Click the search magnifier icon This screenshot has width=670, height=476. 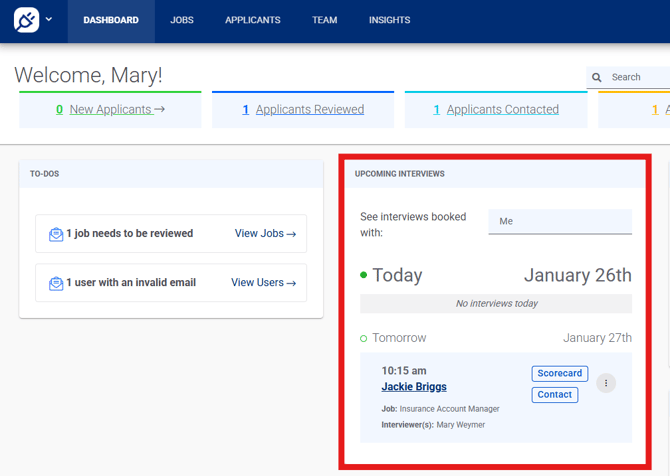(597, 77)
